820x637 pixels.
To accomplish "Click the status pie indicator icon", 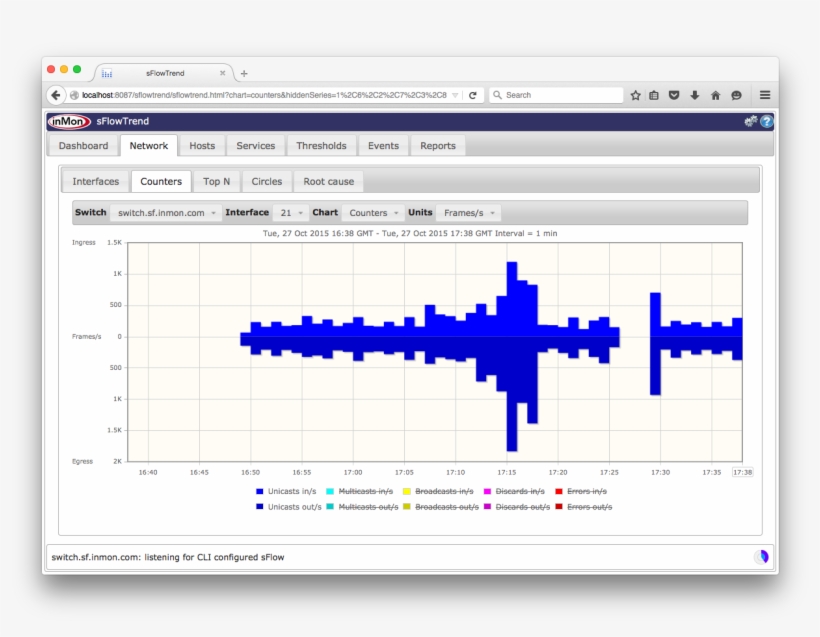I will [x=761, y=557].
